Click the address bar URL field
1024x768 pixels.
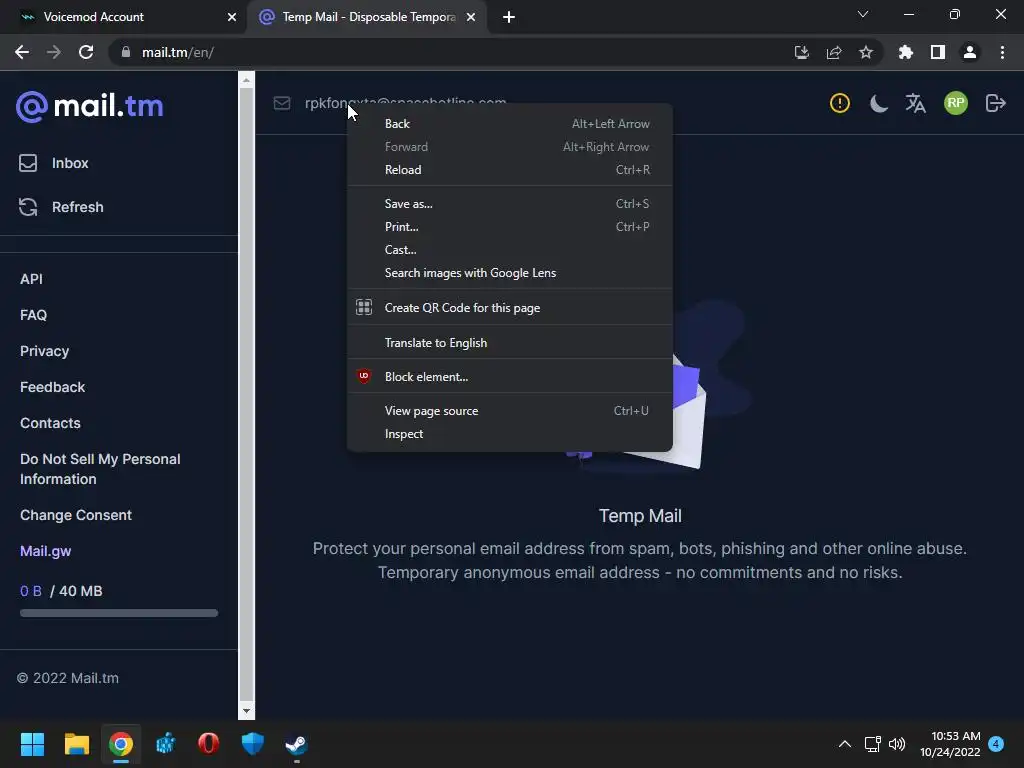click(457, 52)
